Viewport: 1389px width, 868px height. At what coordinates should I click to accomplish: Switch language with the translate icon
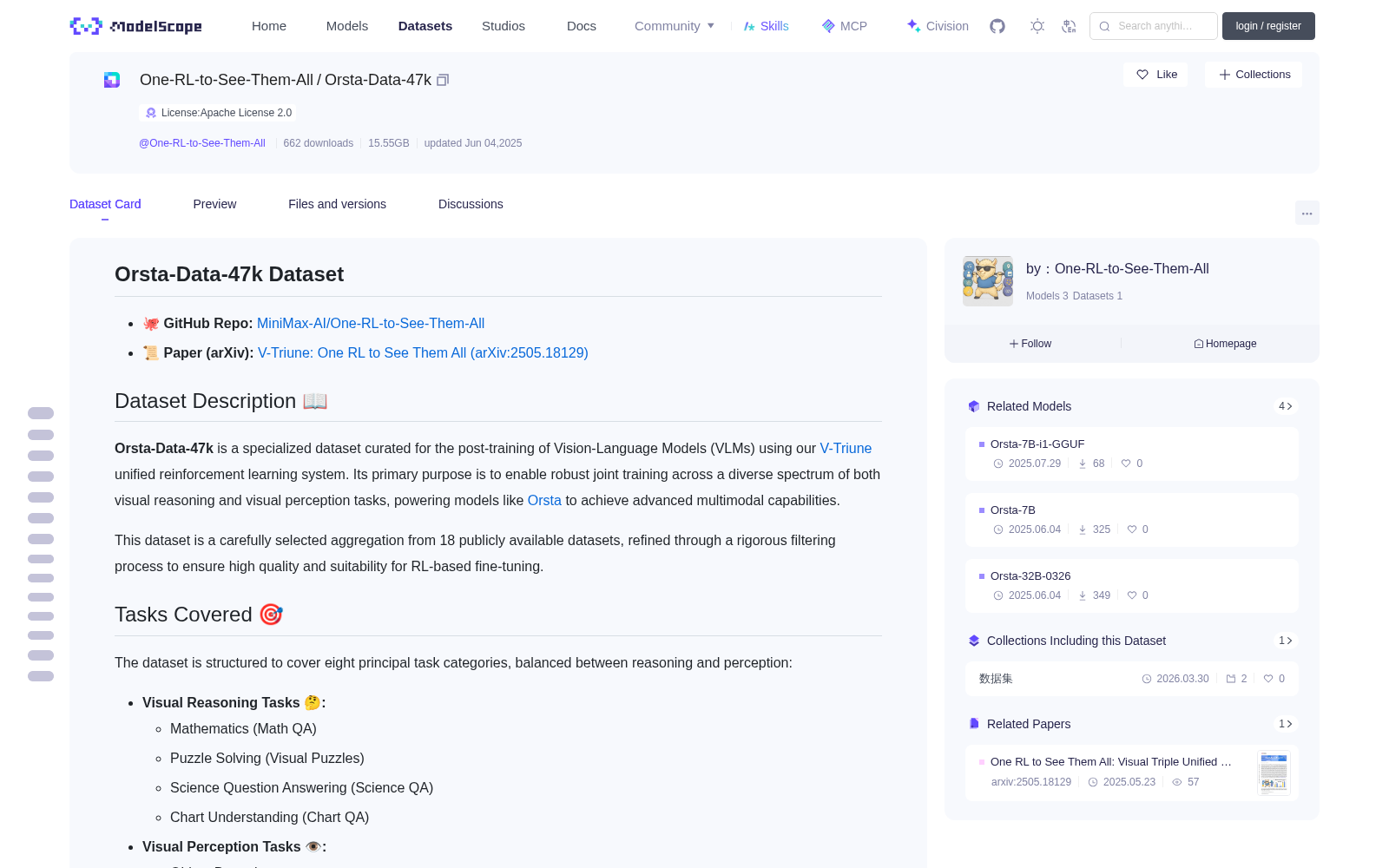click(x=1070, y=26)
